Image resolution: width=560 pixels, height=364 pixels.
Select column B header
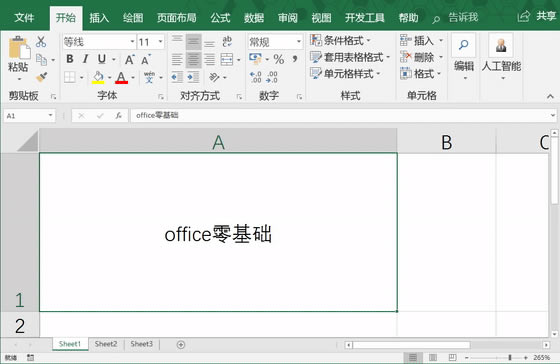pos(446,143)
